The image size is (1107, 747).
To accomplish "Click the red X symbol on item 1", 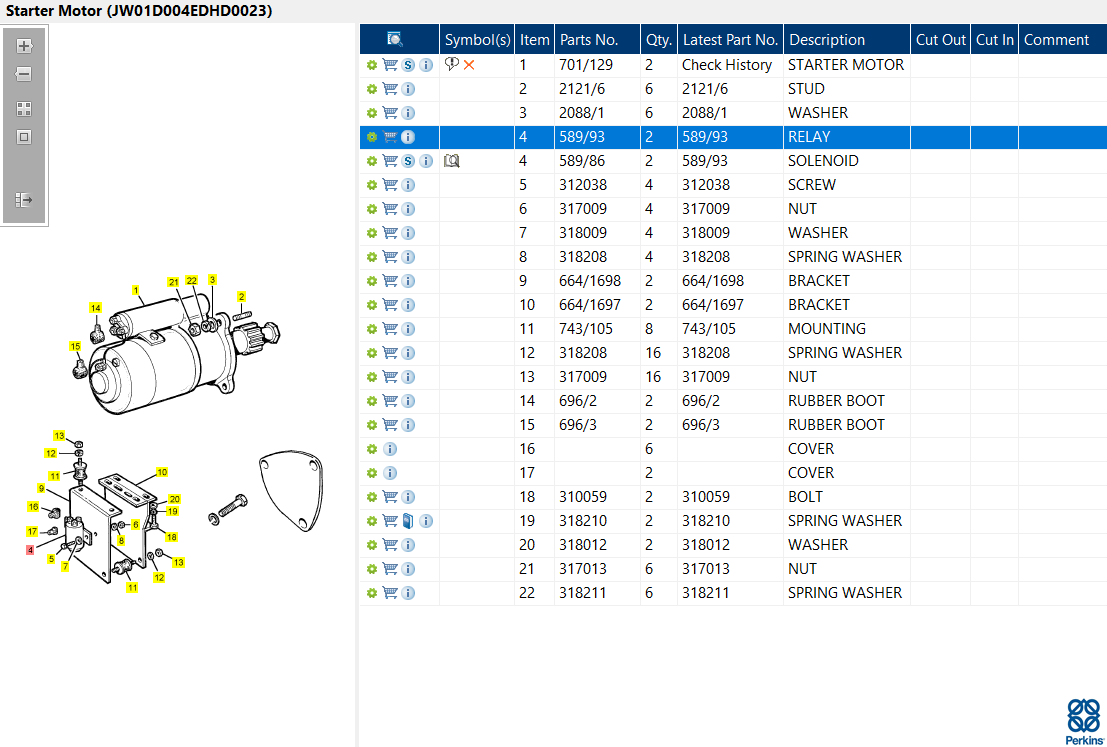I will [x=469, y=65].
